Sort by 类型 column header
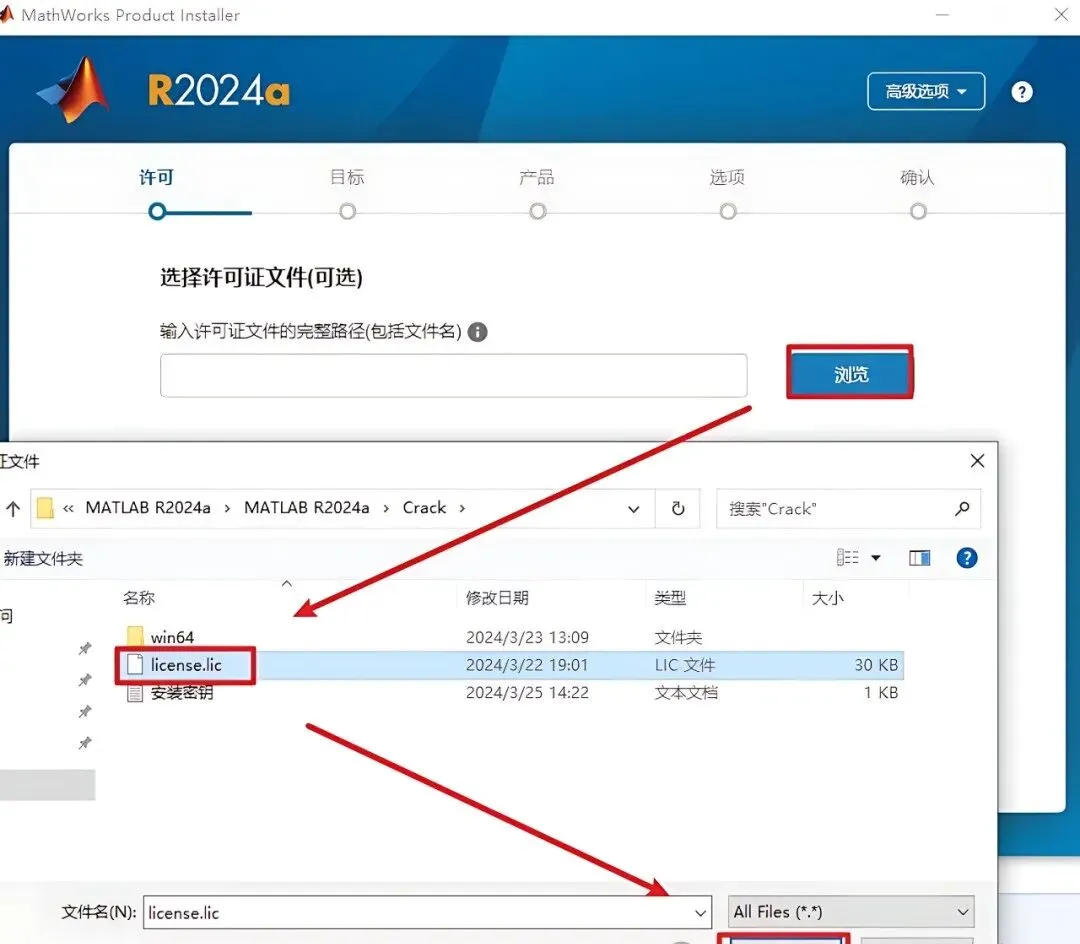This screenshot has height=944, width=1080. tap(670, 598)
